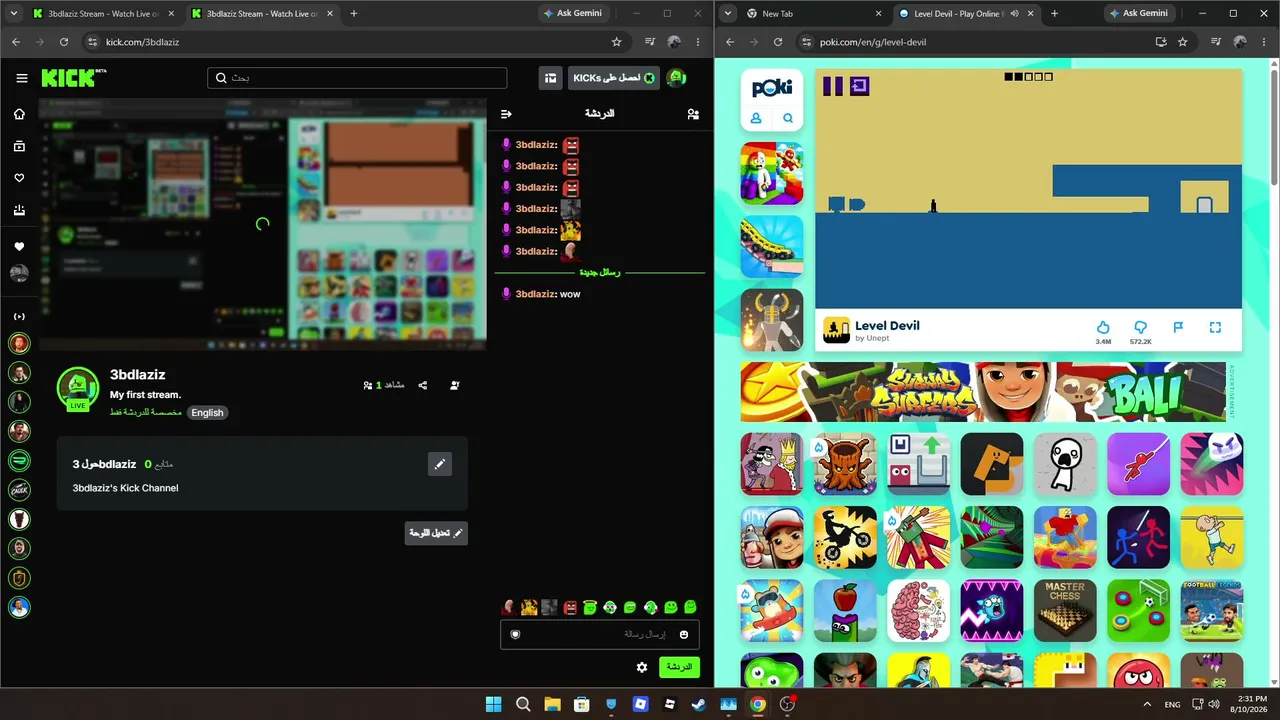Open the Subway Surfers Bali banner
The height and width of the screenshot is (720, 1280).
click(x=983, y=392)
